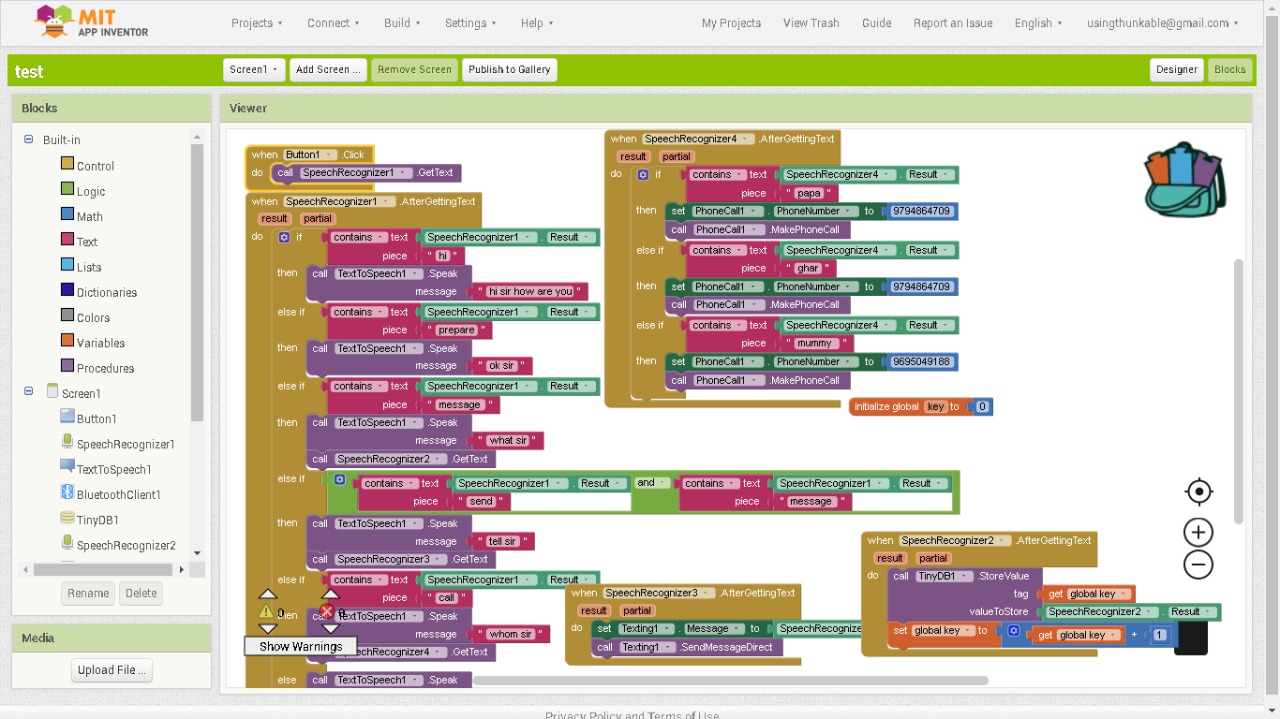Collapse the Built-in blocks category
The width and height of the screenshot is (1280, 719).
[x=28, y=139]
